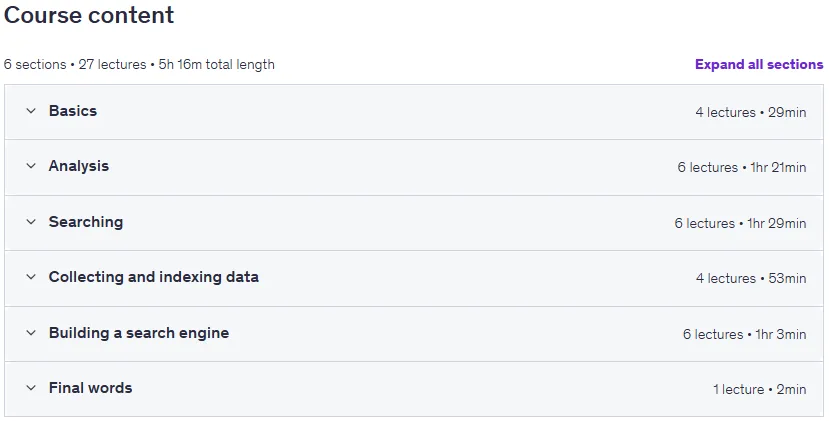829x421 pixels.
Task: Select the Final words section title
Action: [x=90, y=388]
